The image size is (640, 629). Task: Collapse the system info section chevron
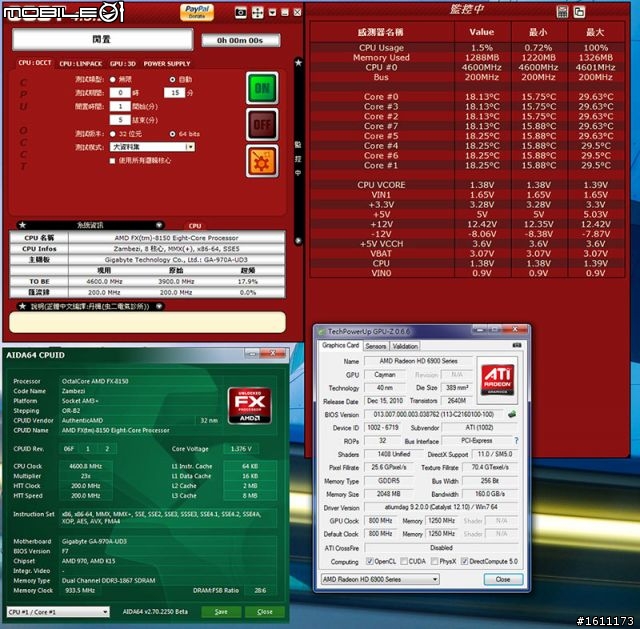[x=159, y=225]
